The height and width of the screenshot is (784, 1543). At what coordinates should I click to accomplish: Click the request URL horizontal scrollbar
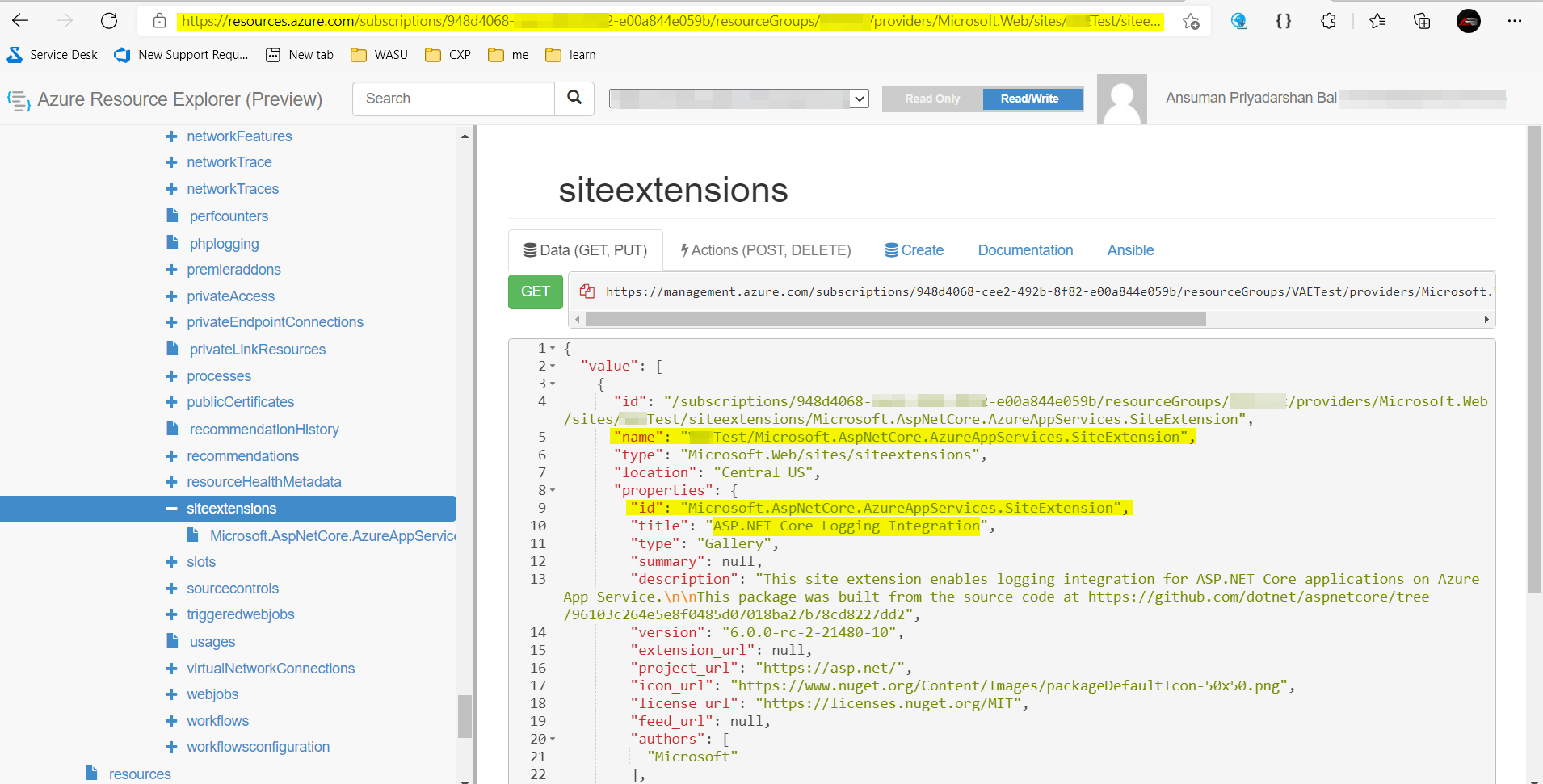895,320
